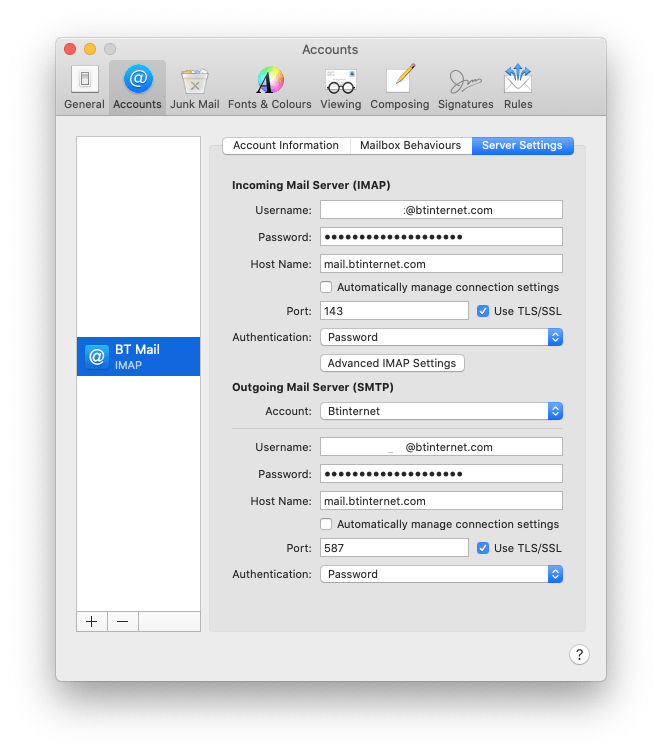662x755 pixels.
Task: Click Advanced IMAP Settings button
Action: click(x=392, y=363)
